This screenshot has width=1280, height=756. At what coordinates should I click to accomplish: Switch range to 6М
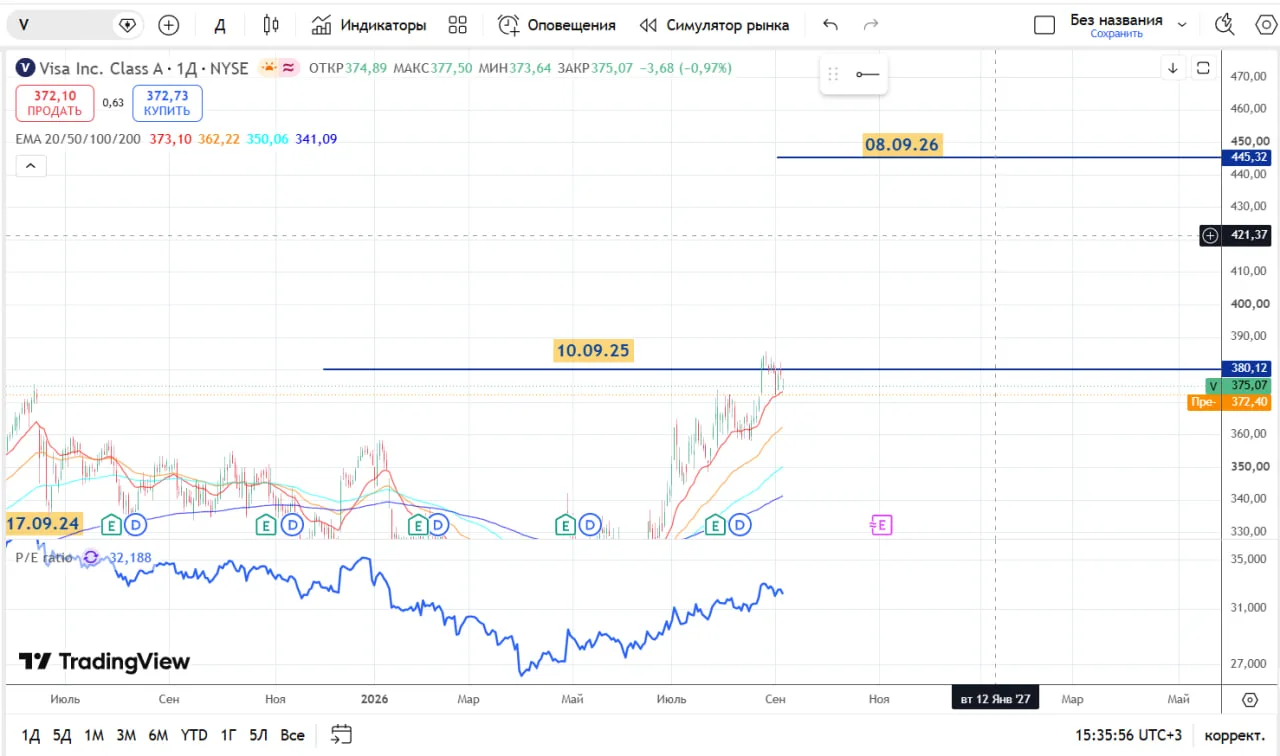tap(158, 735)
